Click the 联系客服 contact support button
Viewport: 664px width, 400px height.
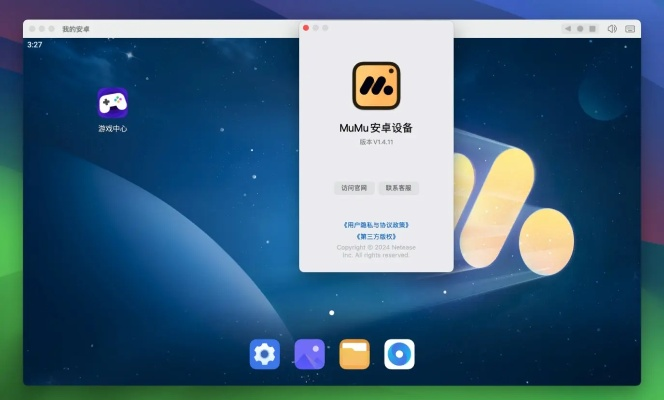point(398,188)
